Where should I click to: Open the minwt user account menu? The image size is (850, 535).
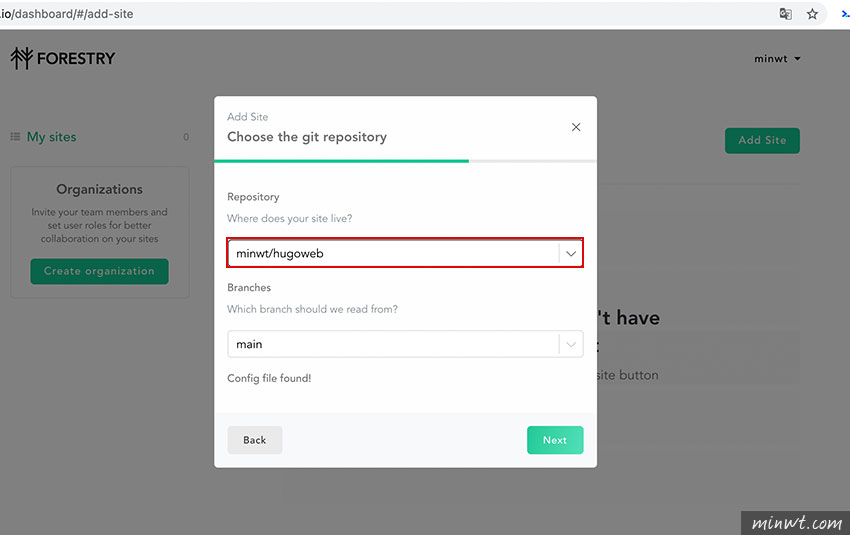click(x=777, y=59)
